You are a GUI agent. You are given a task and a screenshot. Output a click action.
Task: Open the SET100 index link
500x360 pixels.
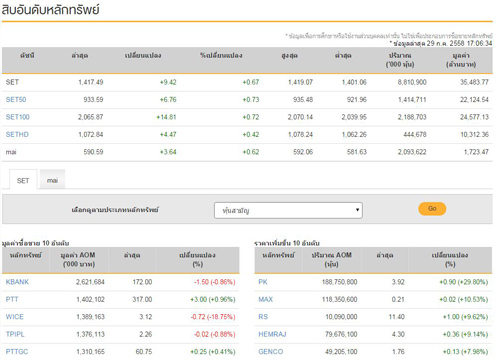click(x=18, y=117)
